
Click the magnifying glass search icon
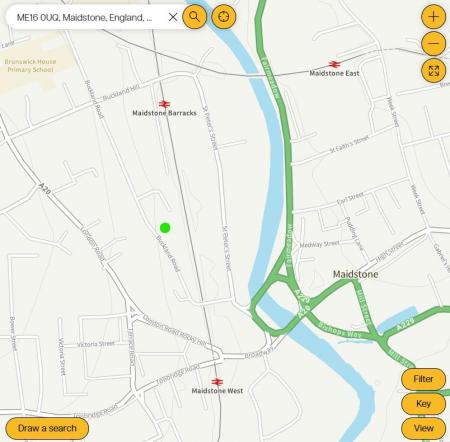tap(194, 16)
